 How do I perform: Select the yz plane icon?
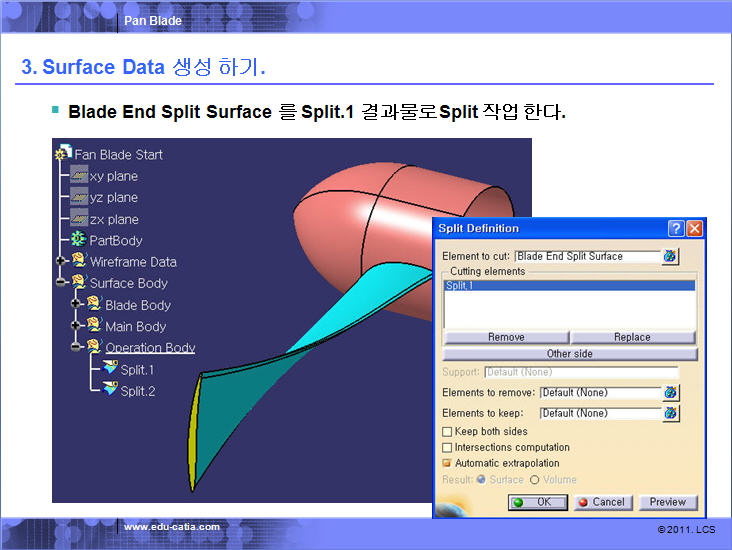click(78, 198)
